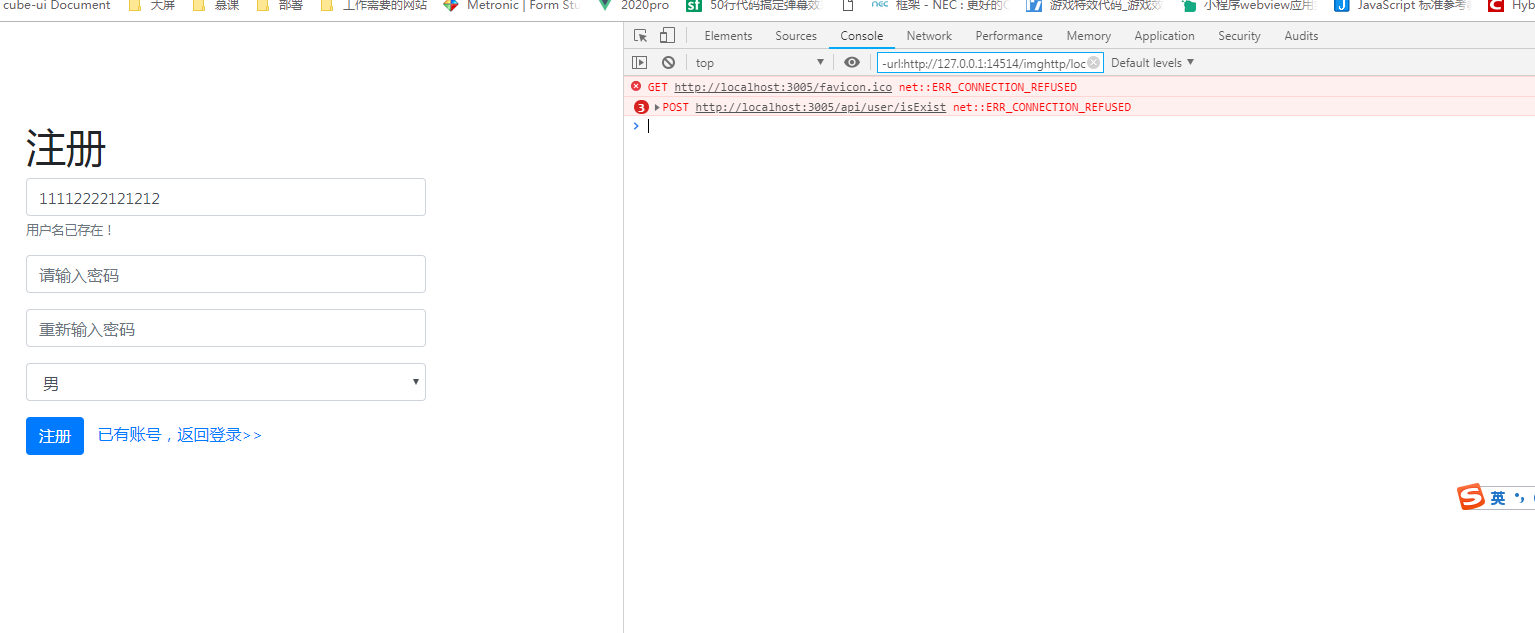1535x633 pixels.
Task: Click the error count badge showing 3
Action: click(641, 107)
